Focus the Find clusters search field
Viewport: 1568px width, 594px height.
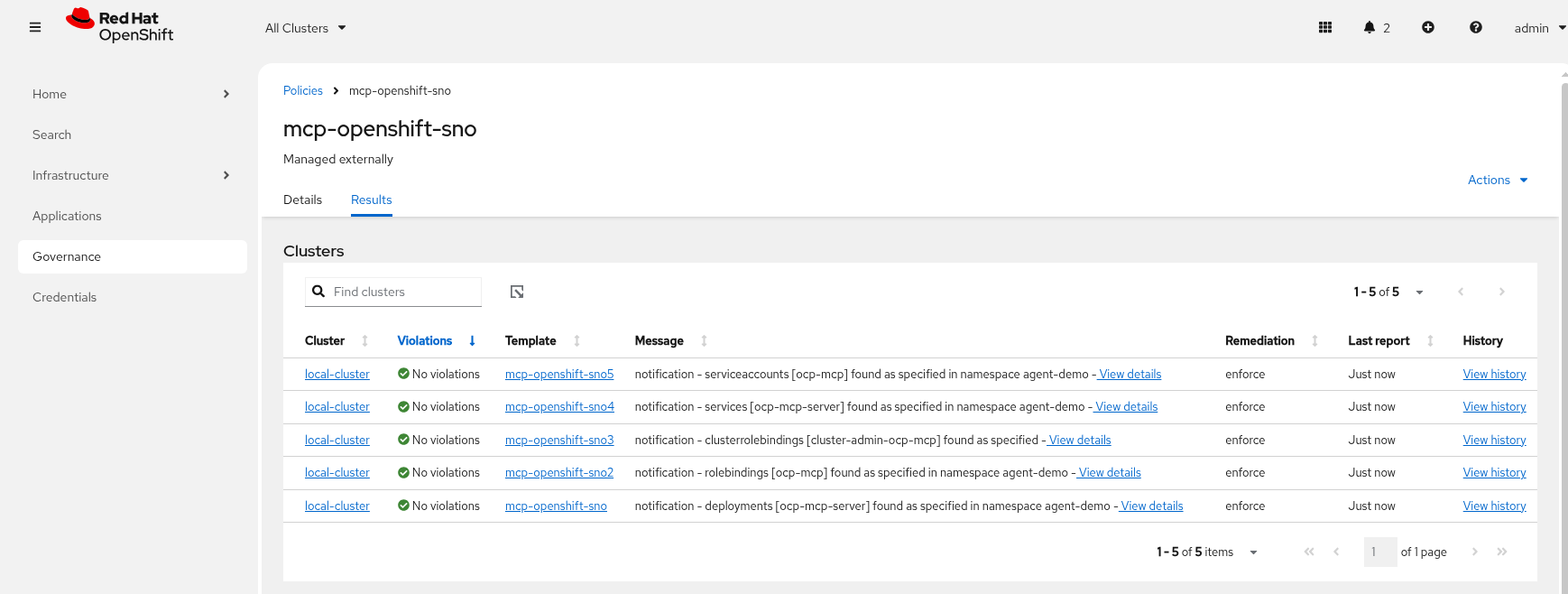[x=393, y=292]
